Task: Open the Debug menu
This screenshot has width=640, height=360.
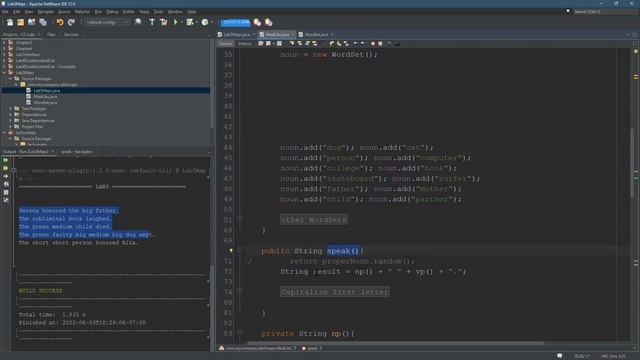Action: (x=112, y=12)
